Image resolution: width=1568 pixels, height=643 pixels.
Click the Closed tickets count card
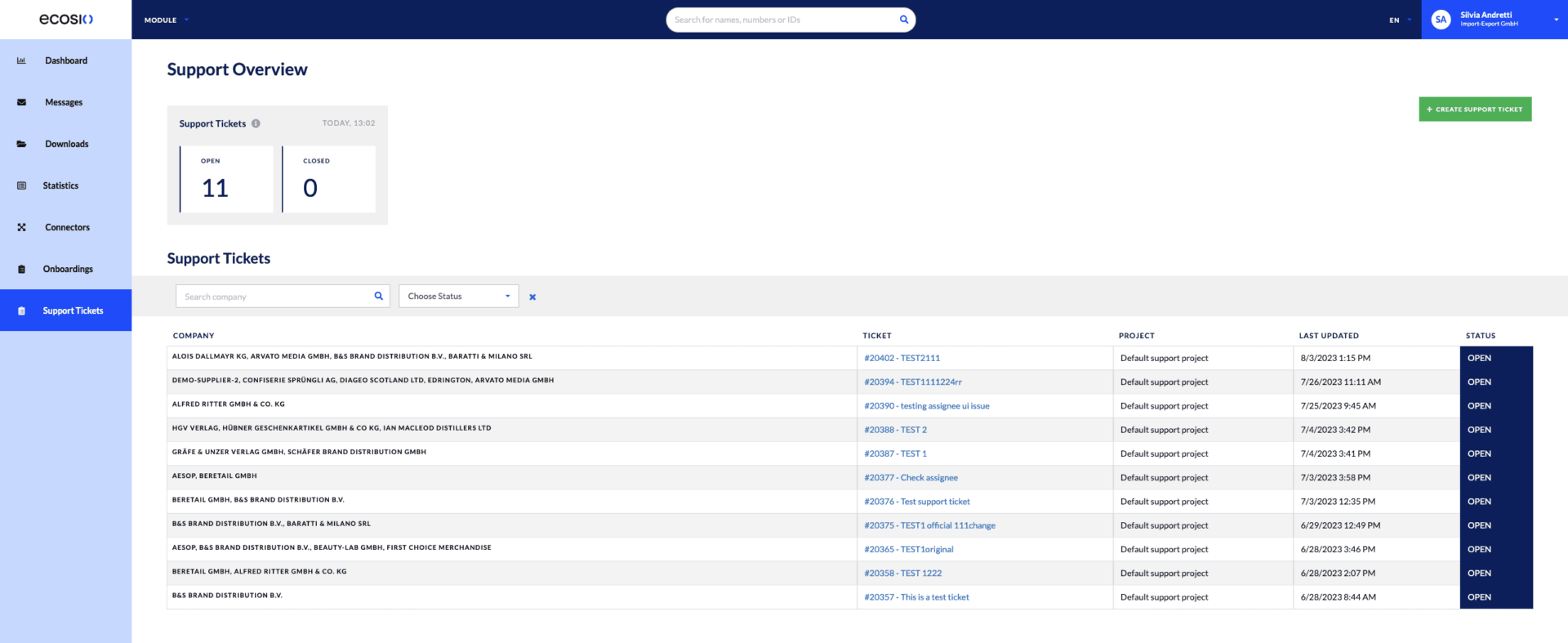[x=328, y=179]
